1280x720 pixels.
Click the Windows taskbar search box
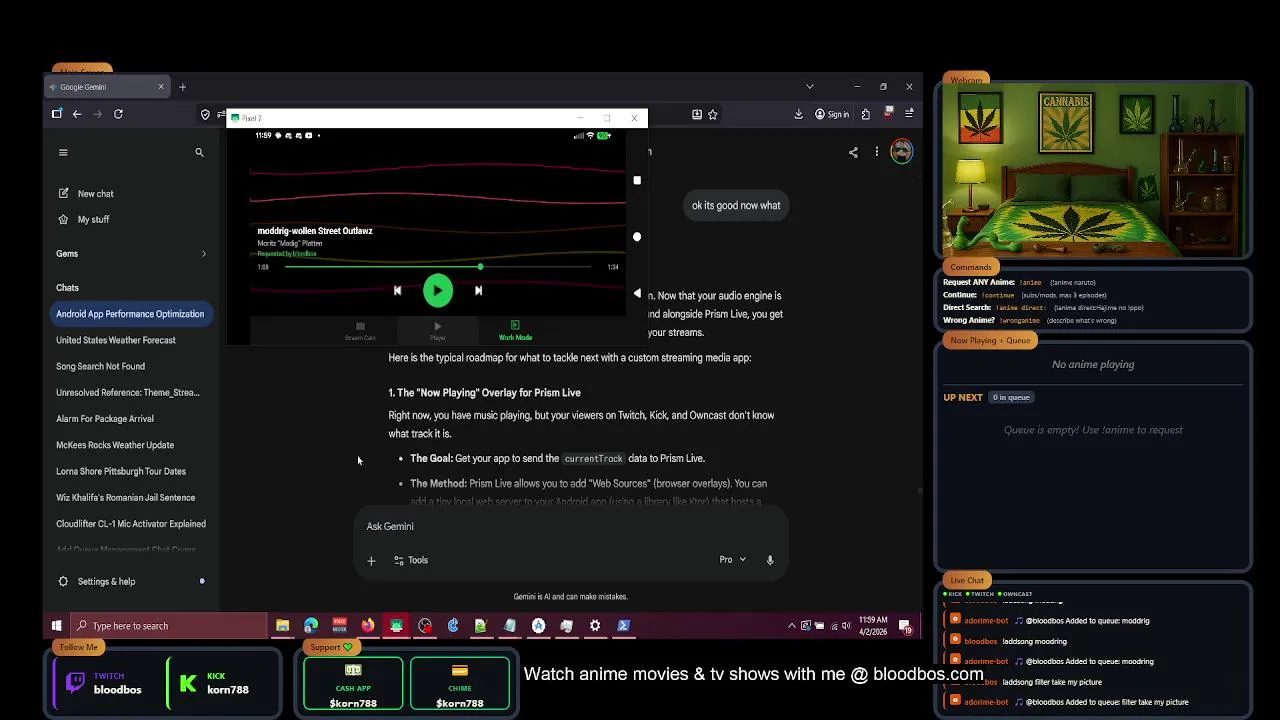point(168,626)
